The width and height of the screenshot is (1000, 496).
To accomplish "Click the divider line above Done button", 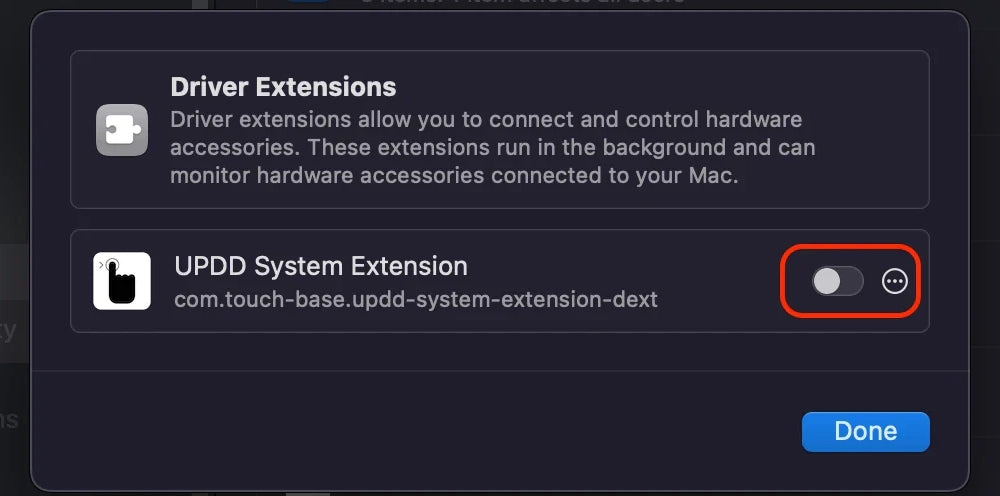I will [499, 371].
